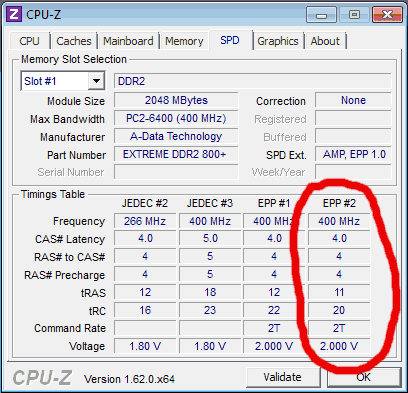This screenshot has height=393, width=408.
Task: Maximize the CPU-Z window
Action: click(x=354, y=15)
